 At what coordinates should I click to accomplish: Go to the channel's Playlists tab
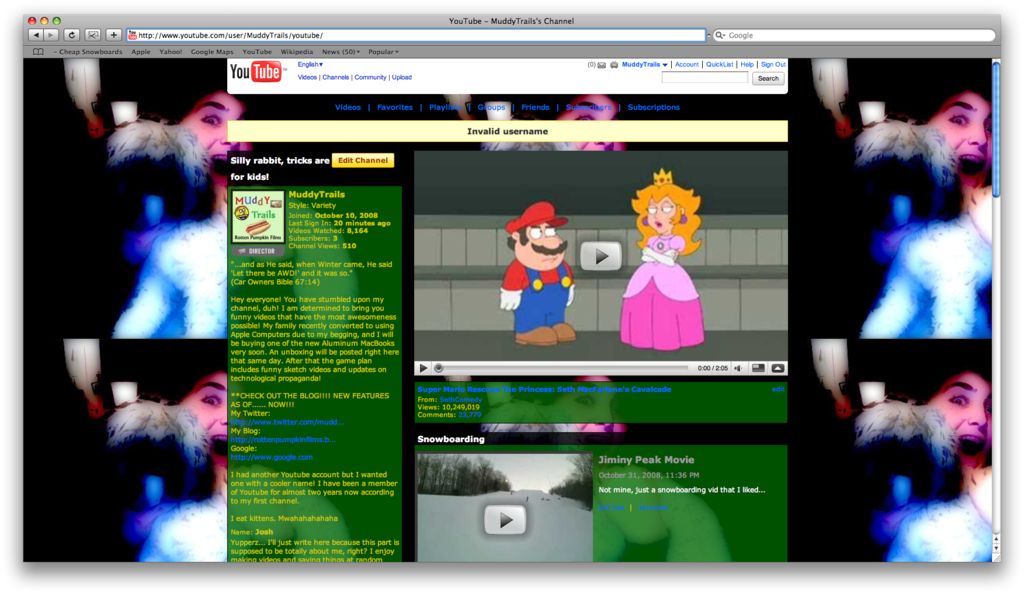[x=445, y=107]
